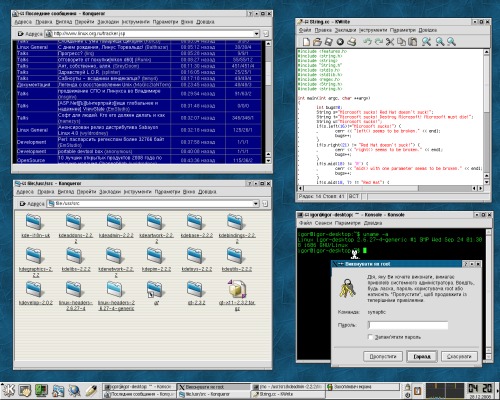The image size is (500, 400).
Task: Click the Redo arrow icon in KWrite
Action: 379,42
